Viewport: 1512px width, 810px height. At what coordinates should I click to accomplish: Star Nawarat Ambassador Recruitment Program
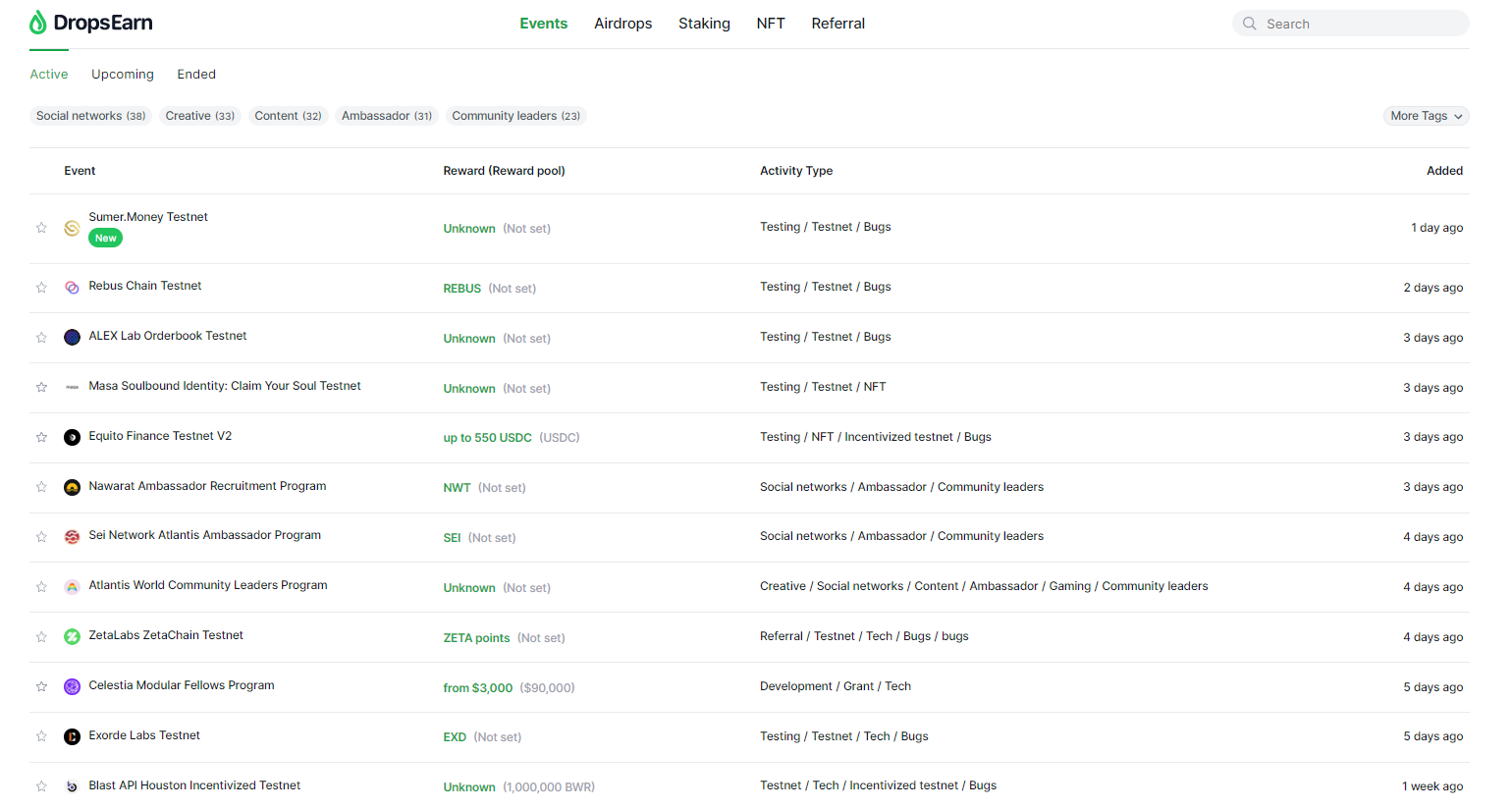41,487
